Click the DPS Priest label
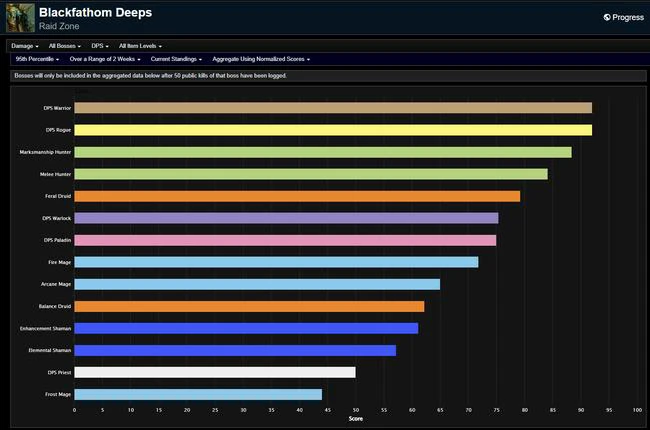Viewport: 650px width, 430px height. click(59, 373)
